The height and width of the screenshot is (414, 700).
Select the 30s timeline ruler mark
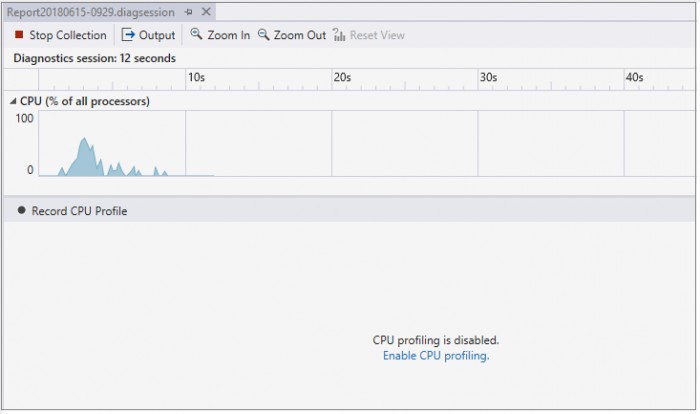pyautogui.click(x=488, y=77)
